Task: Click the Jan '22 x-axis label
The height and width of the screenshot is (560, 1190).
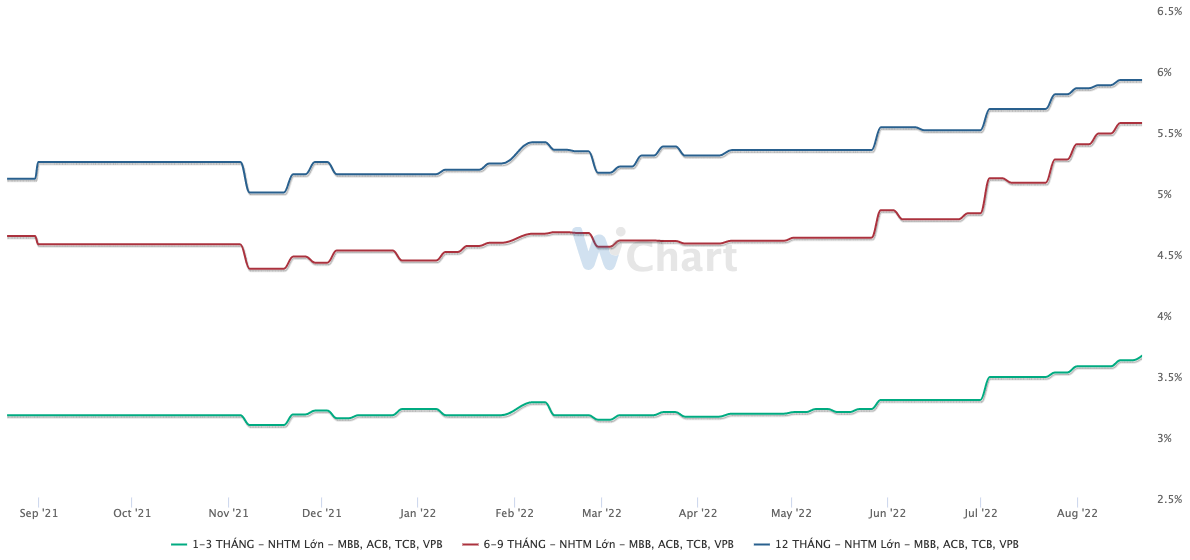Action: pyautogui.click(x=417, y=513)
